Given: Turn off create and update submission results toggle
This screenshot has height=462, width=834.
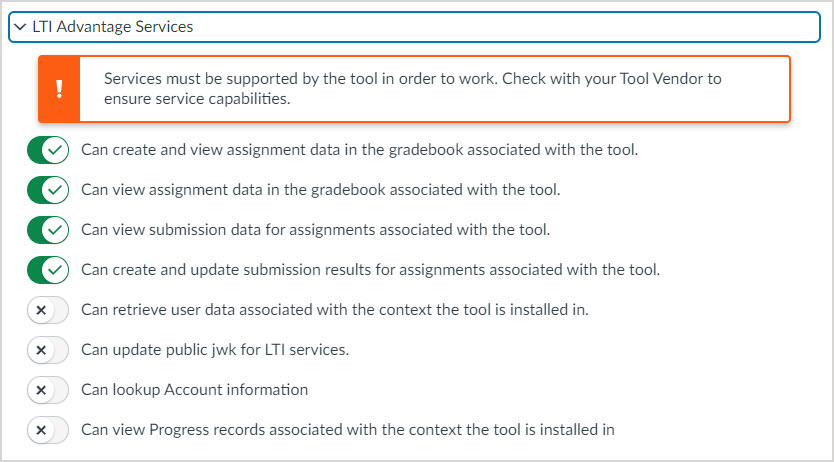Looking at the screenshot, I should [48, 270].
